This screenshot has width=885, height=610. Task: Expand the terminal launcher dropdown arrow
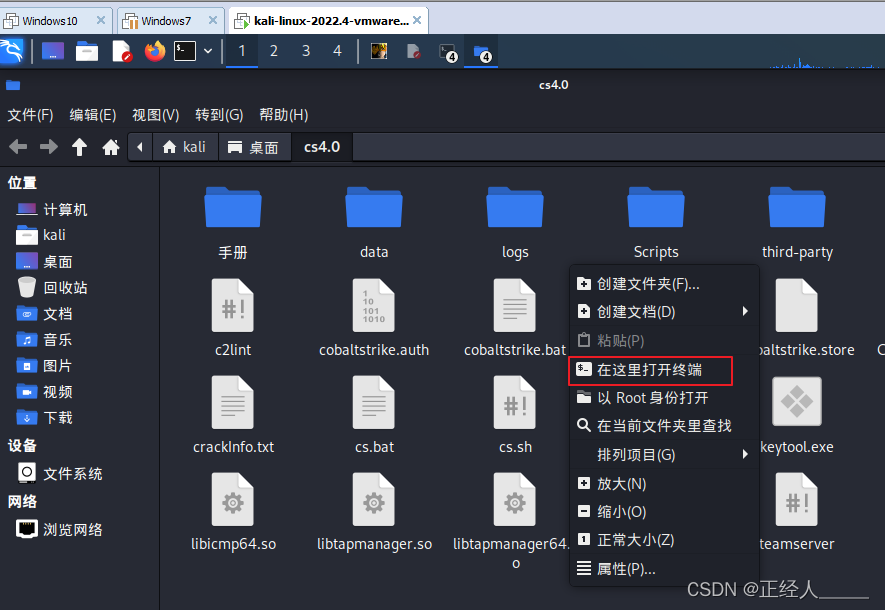click(x=208, y=51)
